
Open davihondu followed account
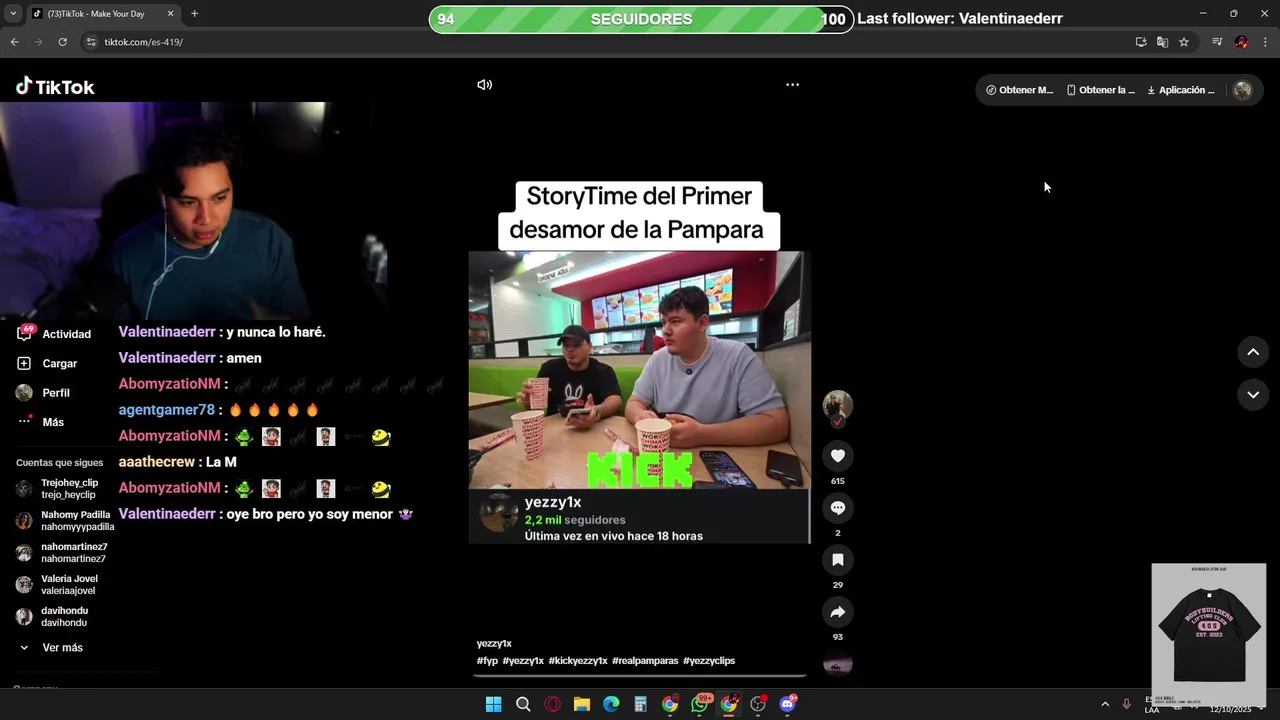coord(52,617)
